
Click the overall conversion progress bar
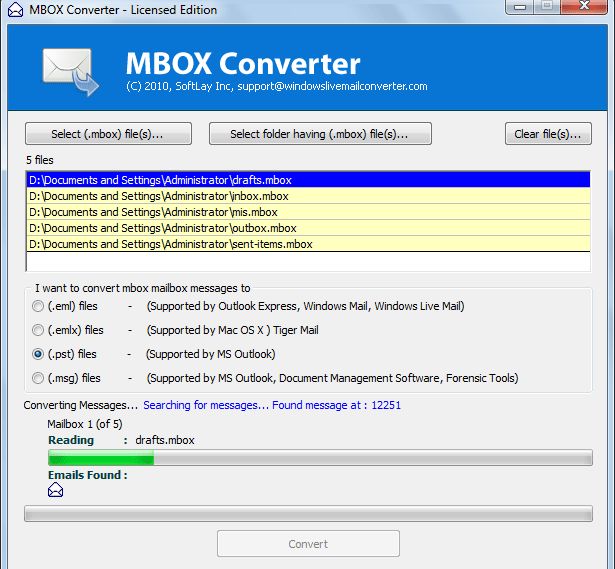point(308,514)
